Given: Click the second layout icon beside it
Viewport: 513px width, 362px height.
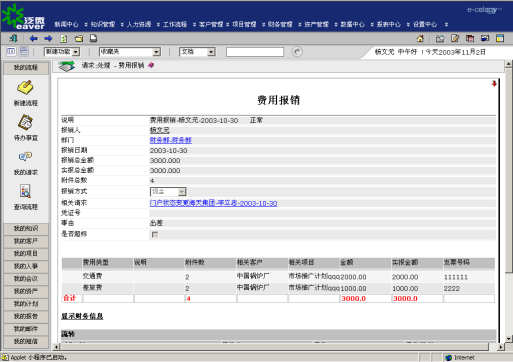Looking at the screenshot, I should tap(24, 51).
